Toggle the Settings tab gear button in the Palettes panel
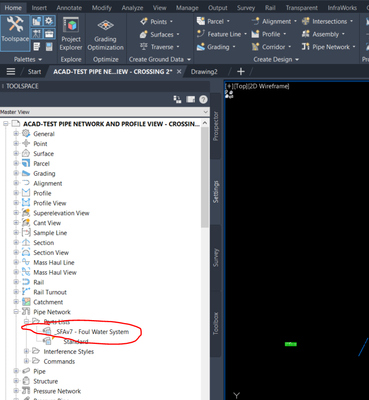369x400 pixels. pos(49,22)
